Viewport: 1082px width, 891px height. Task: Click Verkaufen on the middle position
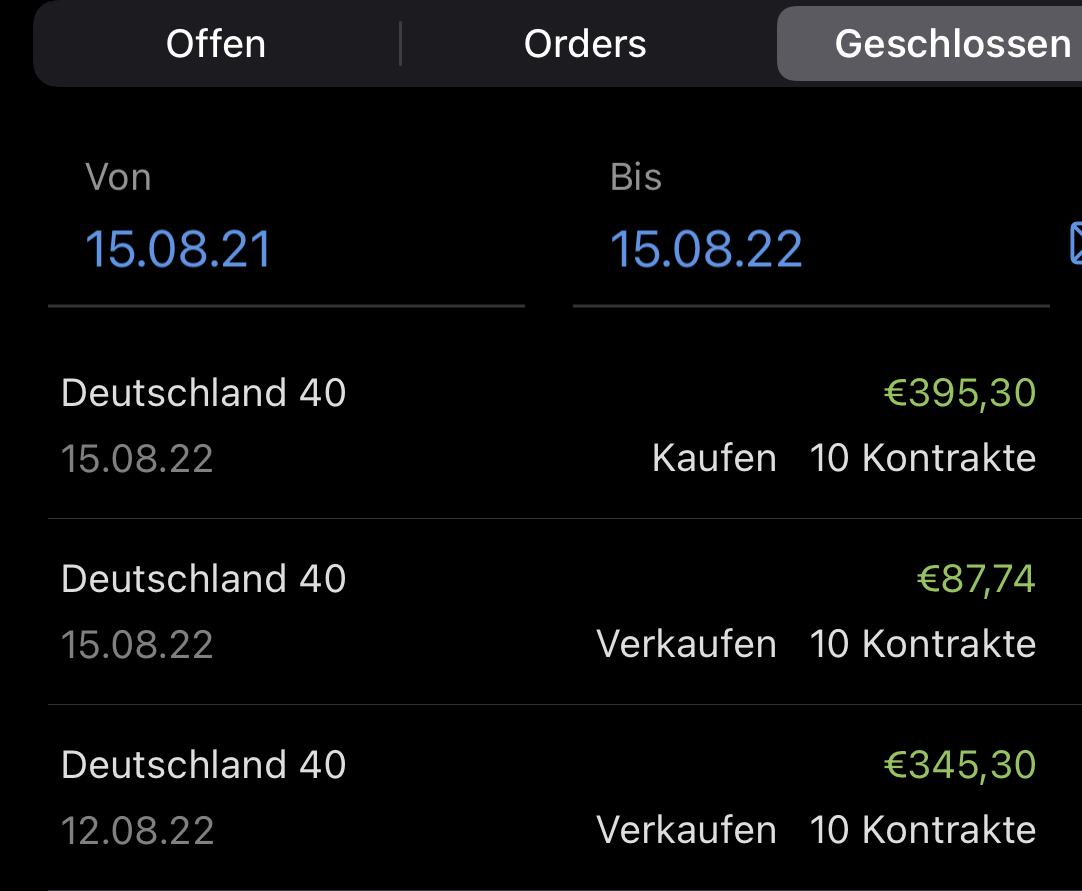coord(686,644)
